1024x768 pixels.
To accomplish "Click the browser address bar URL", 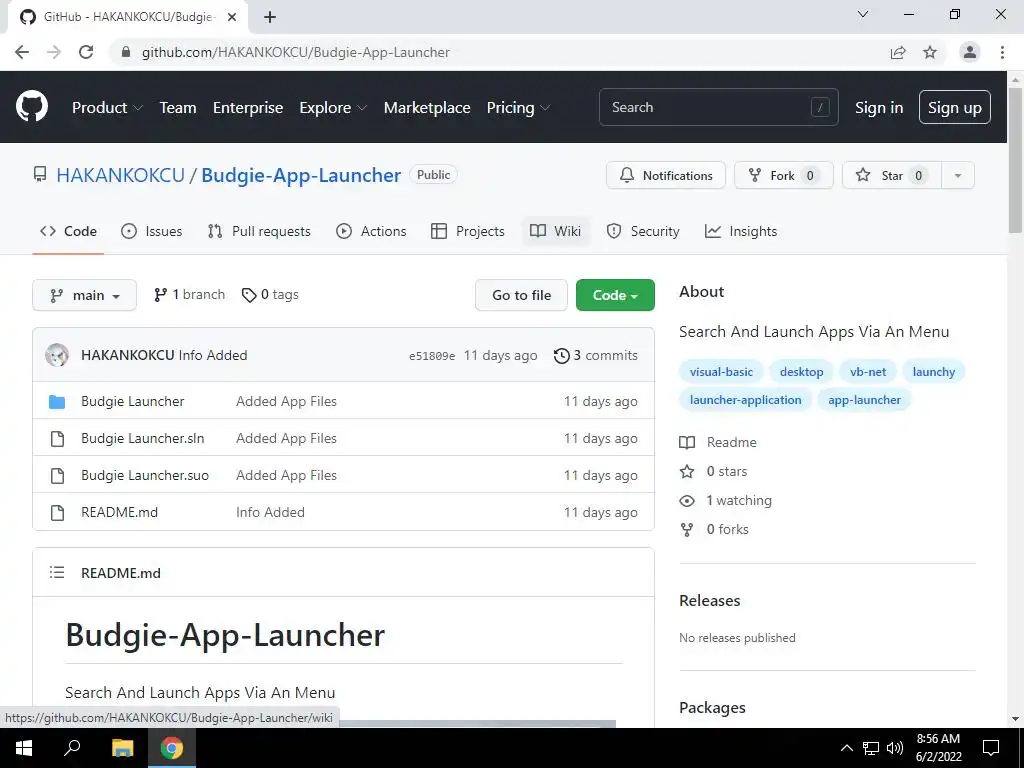I will pos(296,52).
